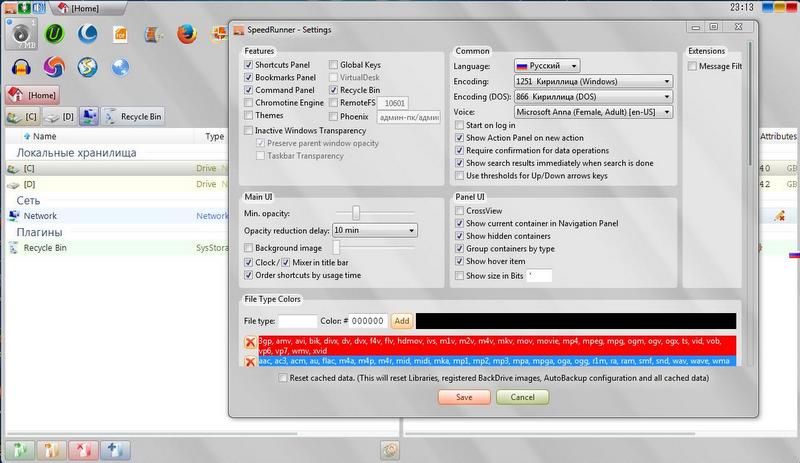This screenshot has width=800, height=463.
Task: Open the globe with yellow S shortcut
Action: click(x=87, y=67)
